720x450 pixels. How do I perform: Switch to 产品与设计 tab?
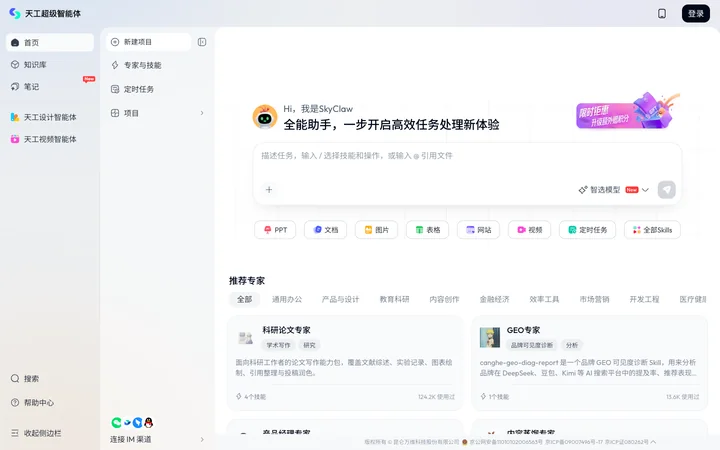340,299
